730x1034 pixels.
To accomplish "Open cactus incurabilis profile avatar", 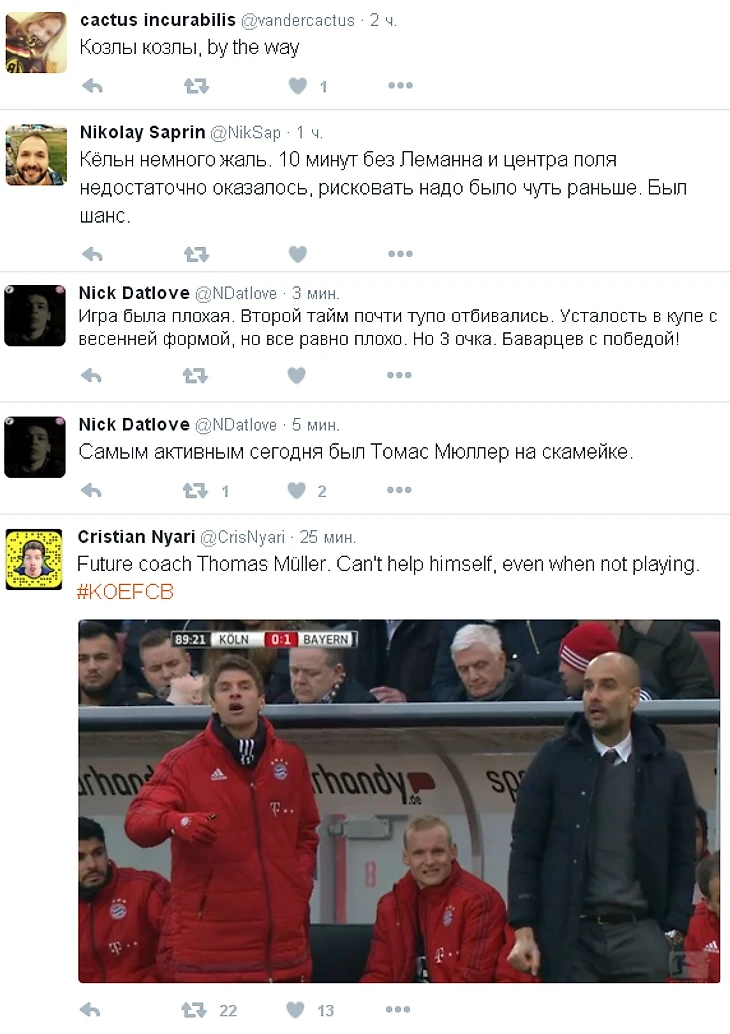I will click(x=36, y=42).
